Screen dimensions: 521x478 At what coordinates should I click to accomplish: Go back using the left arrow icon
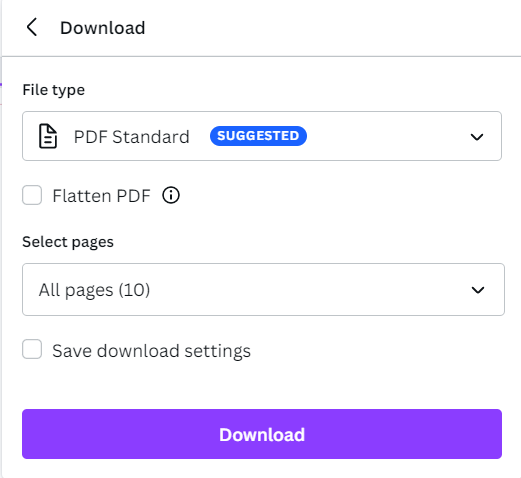[32, 27]
